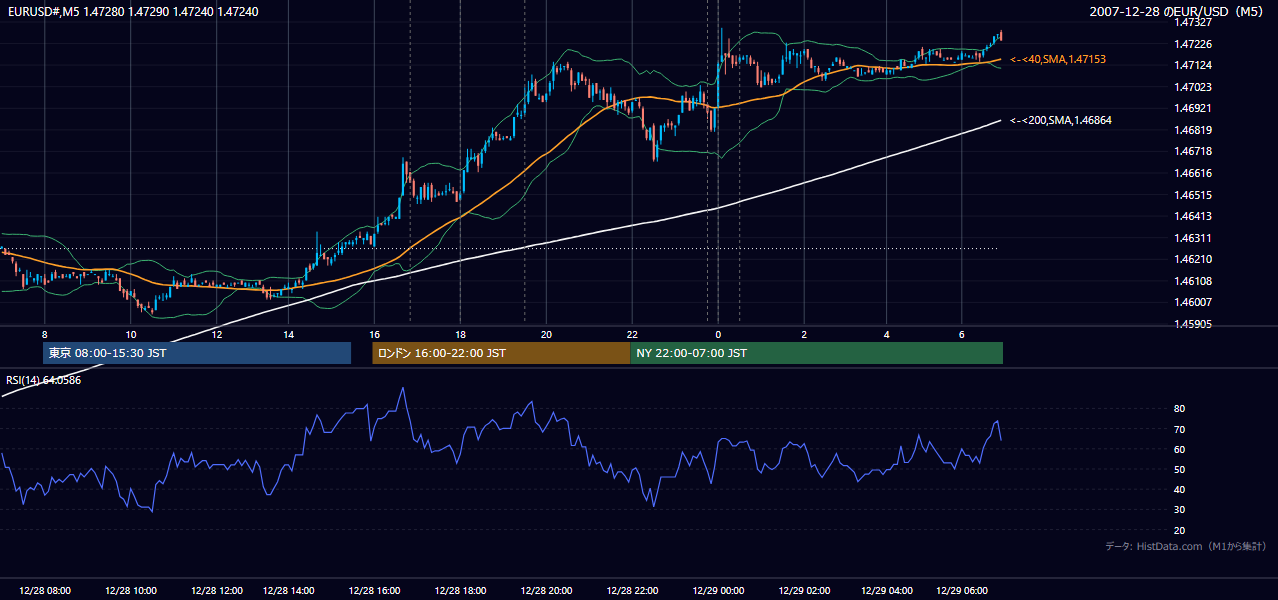This screenshot has height=600, width=1278.
Task: Select hour marker 12 under price chart
Action: point(217,334)
